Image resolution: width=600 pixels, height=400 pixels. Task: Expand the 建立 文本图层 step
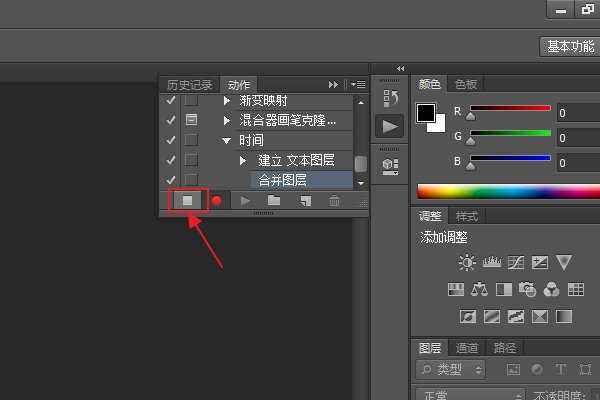tap(243, 160)
